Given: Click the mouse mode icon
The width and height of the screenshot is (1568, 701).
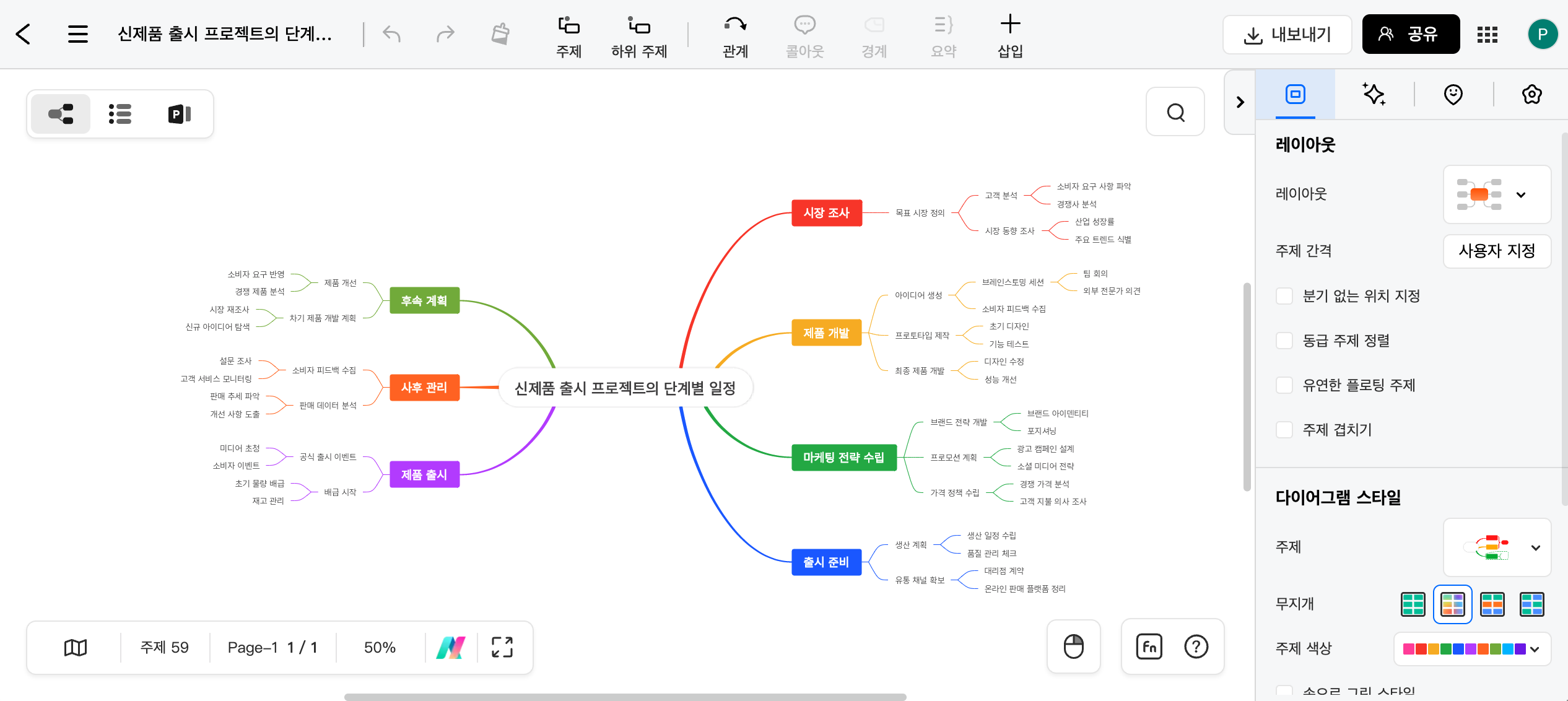Looking at the screenshot, I should coord(1073,647).
